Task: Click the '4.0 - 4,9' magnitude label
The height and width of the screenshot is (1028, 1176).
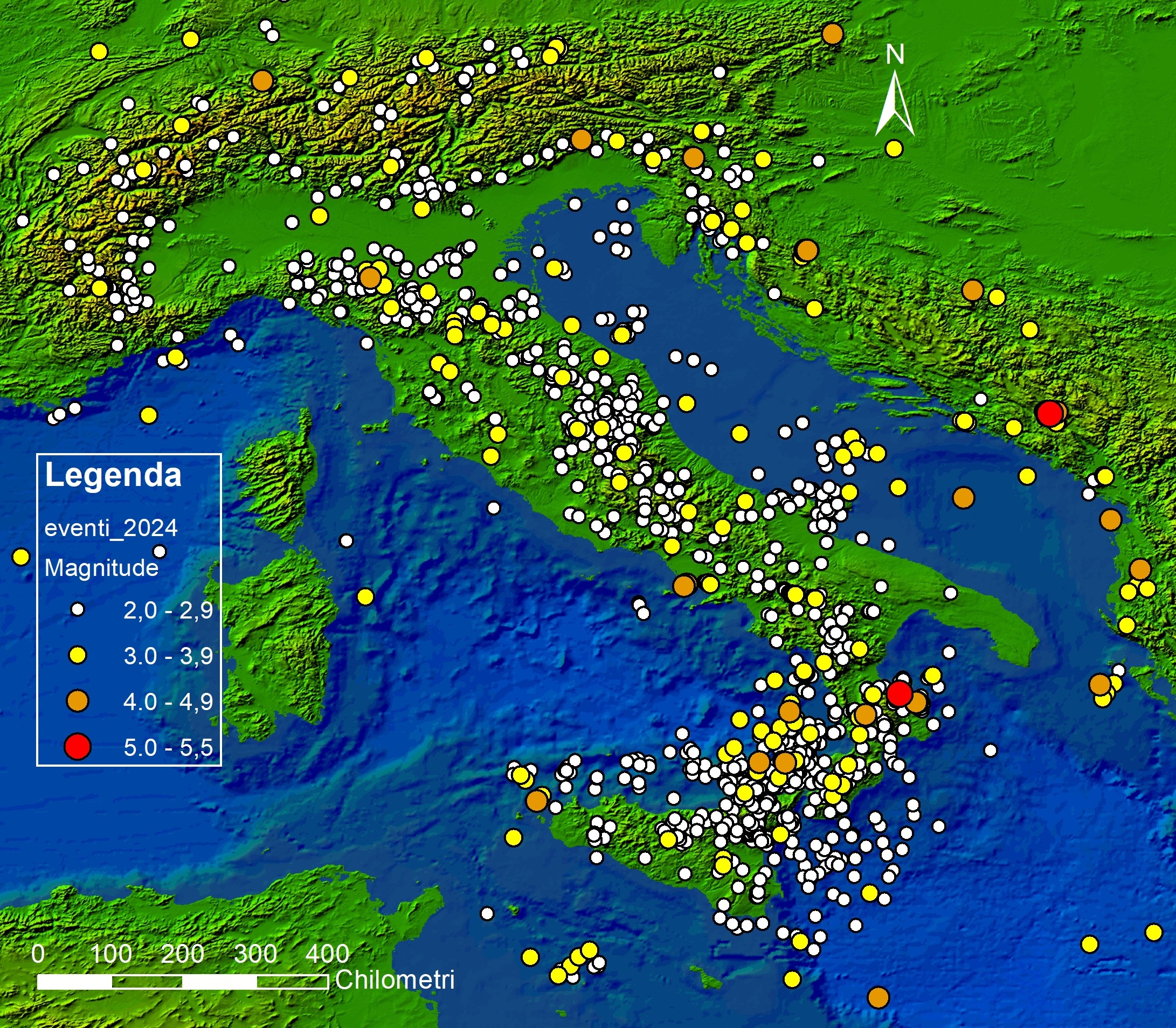Action: click(168, 701)
